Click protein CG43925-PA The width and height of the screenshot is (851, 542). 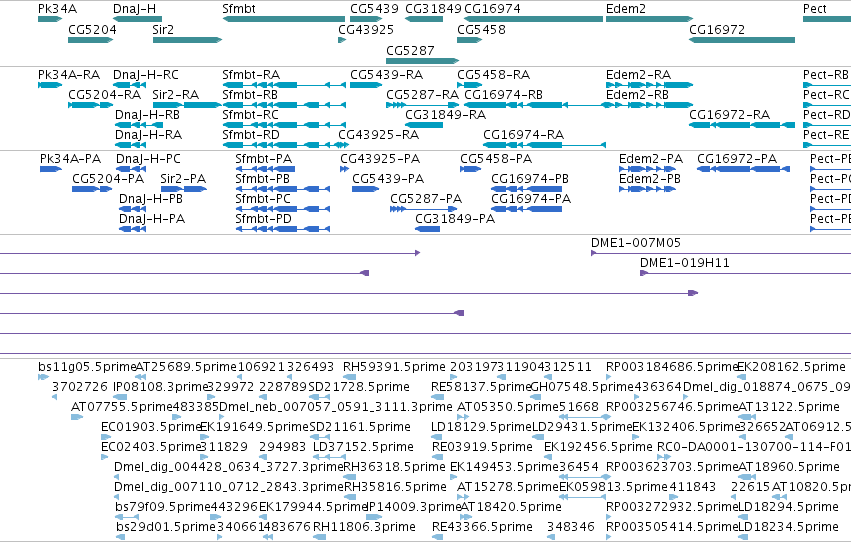coord(344,169)
